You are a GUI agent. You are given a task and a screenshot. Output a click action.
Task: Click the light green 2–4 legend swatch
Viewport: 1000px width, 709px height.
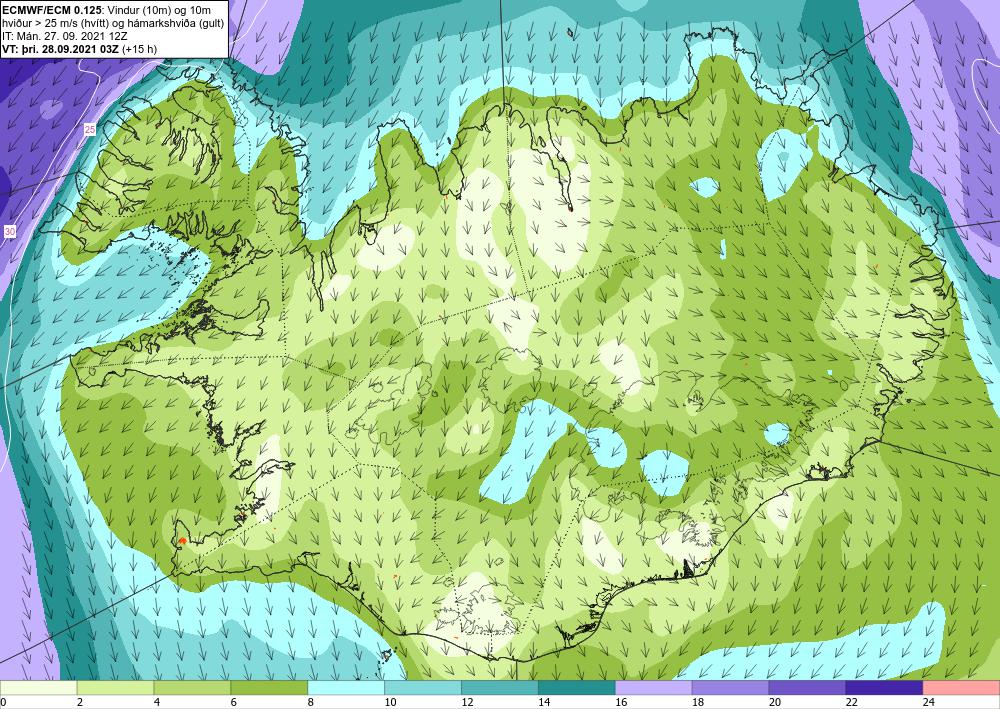[x=115, y=688]
